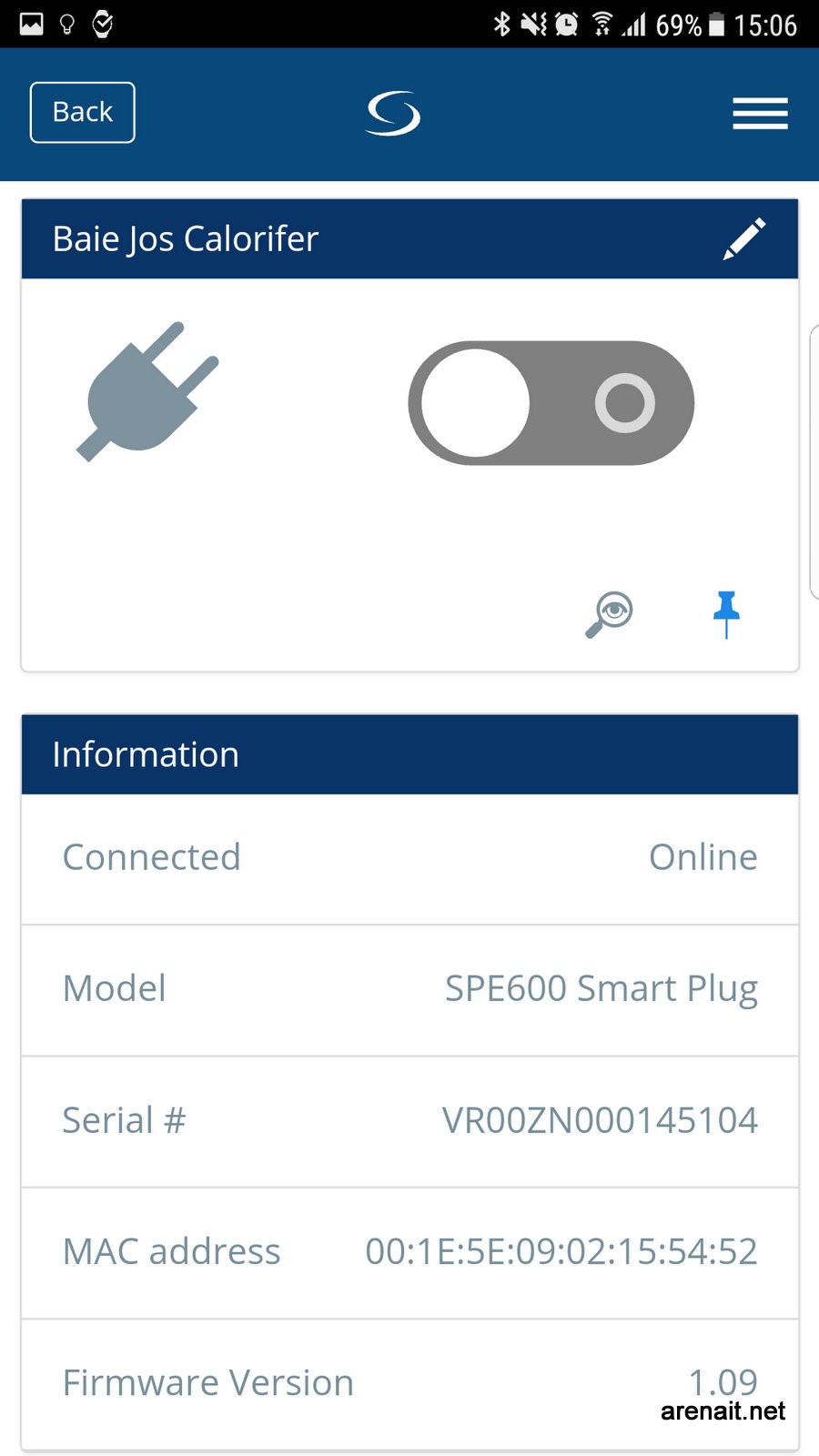Tap the SPE600 Smart Plug model value

(x=601, y=988)
